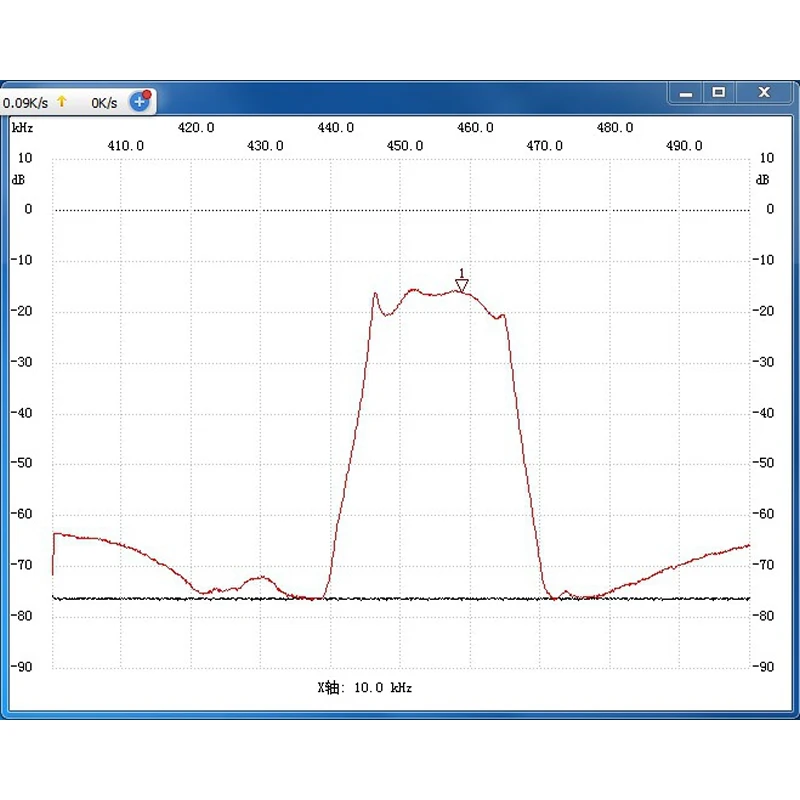Close the plot window

[764, 92]
